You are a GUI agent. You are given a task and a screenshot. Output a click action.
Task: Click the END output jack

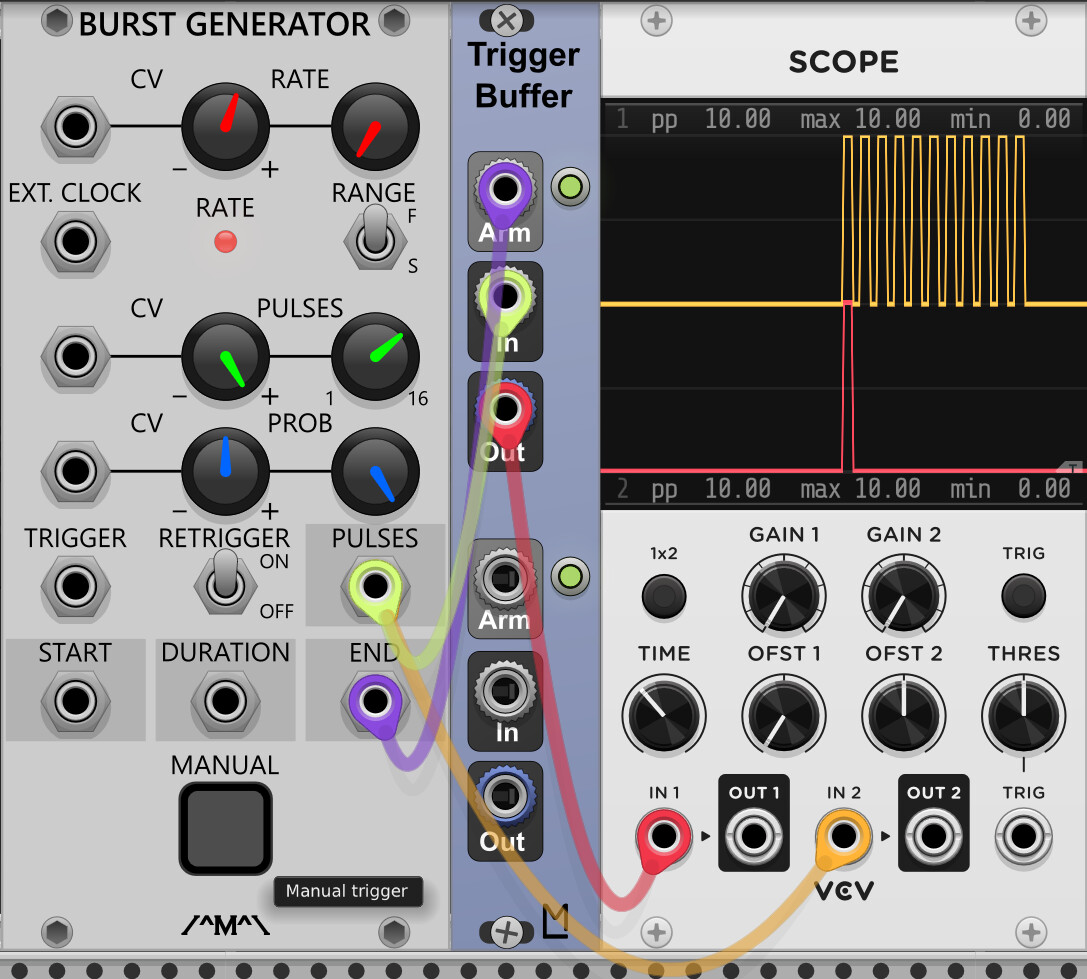[375, 701]
